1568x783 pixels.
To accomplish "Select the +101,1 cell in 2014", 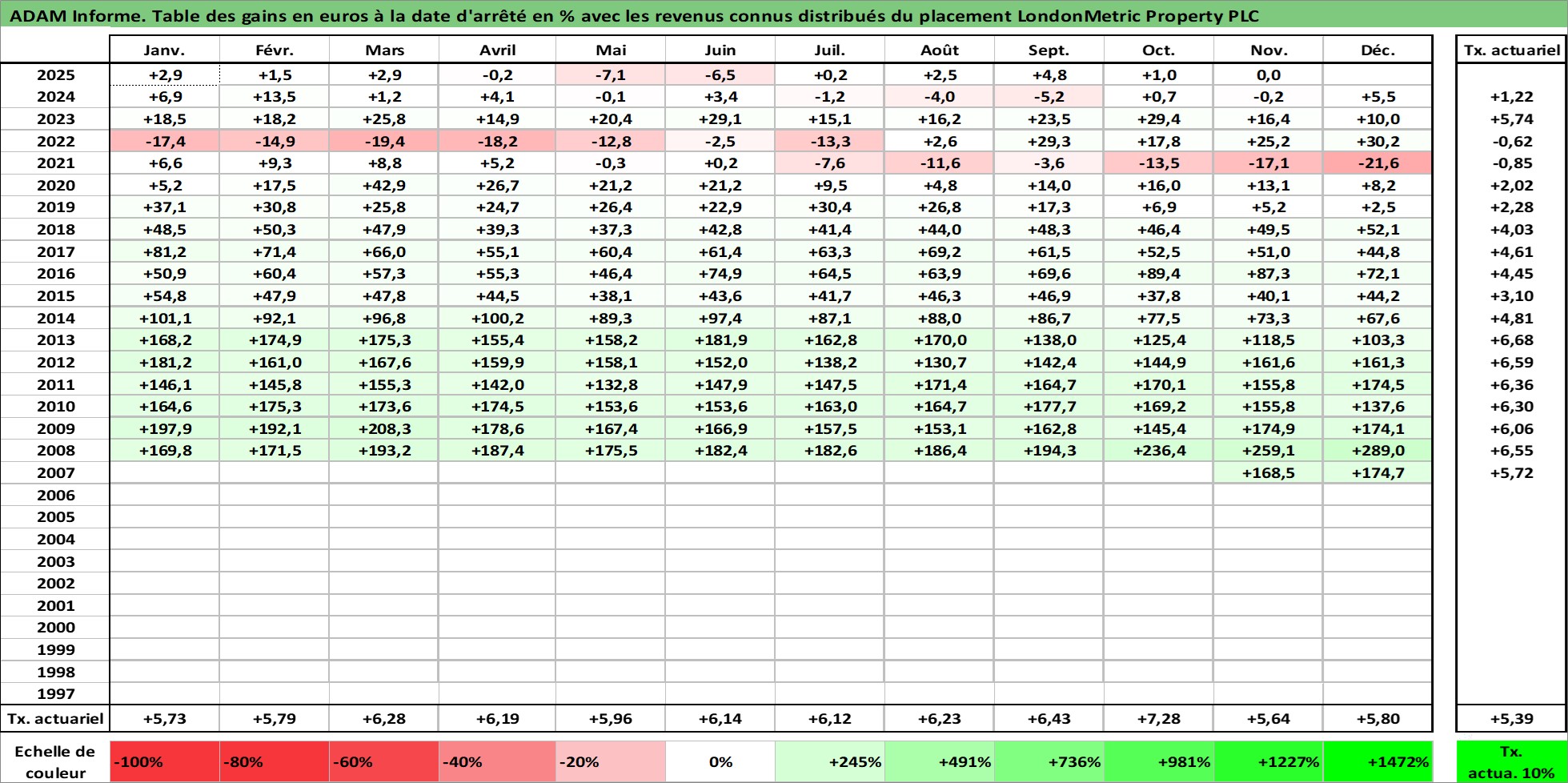I will point(164,318).
